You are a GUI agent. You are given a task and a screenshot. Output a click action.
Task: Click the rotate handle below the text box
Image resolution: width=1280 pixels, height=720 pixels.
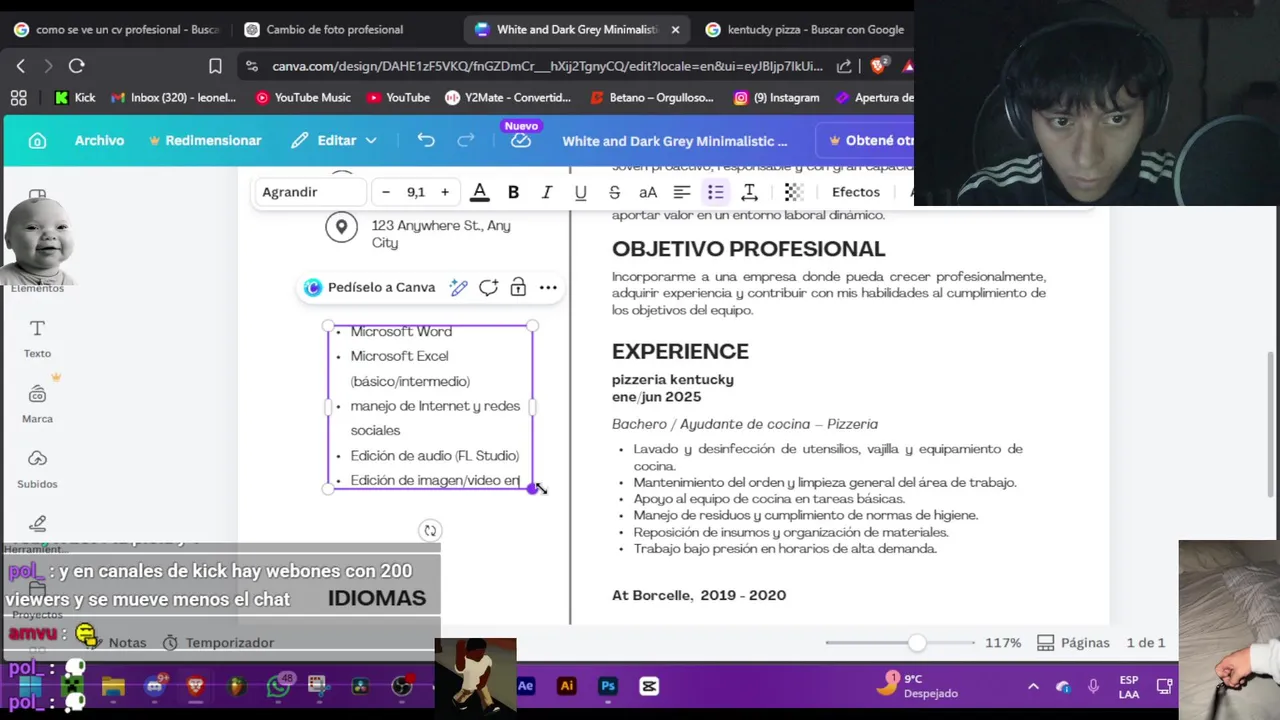(430, 531)
